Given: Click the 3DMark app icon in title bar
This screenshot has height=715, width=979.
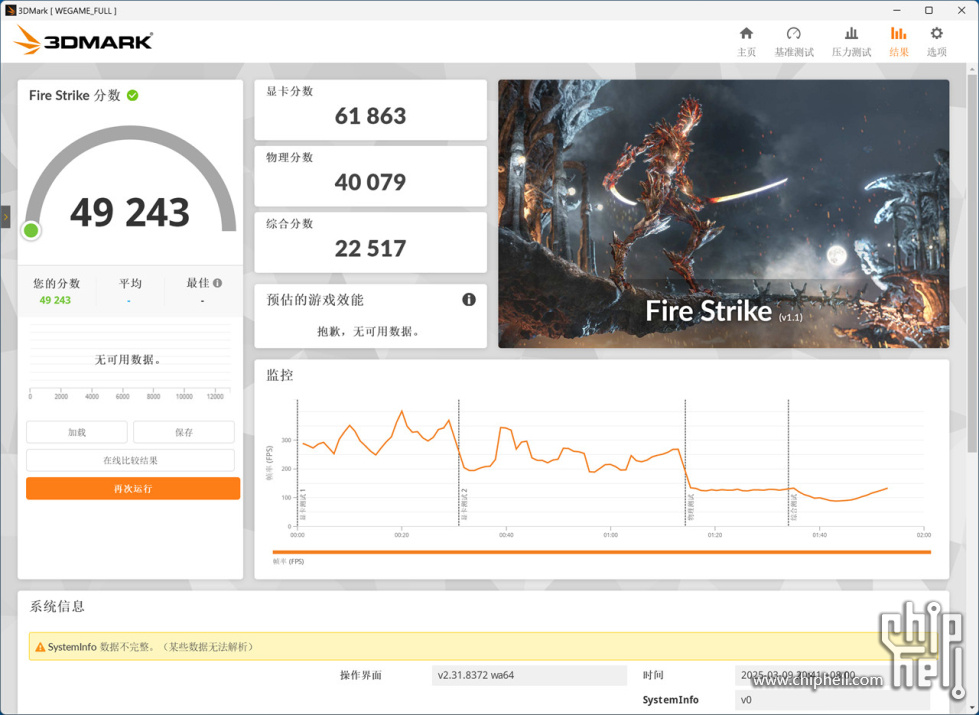Looking at the screenshot, I should [x=10, y=10].
